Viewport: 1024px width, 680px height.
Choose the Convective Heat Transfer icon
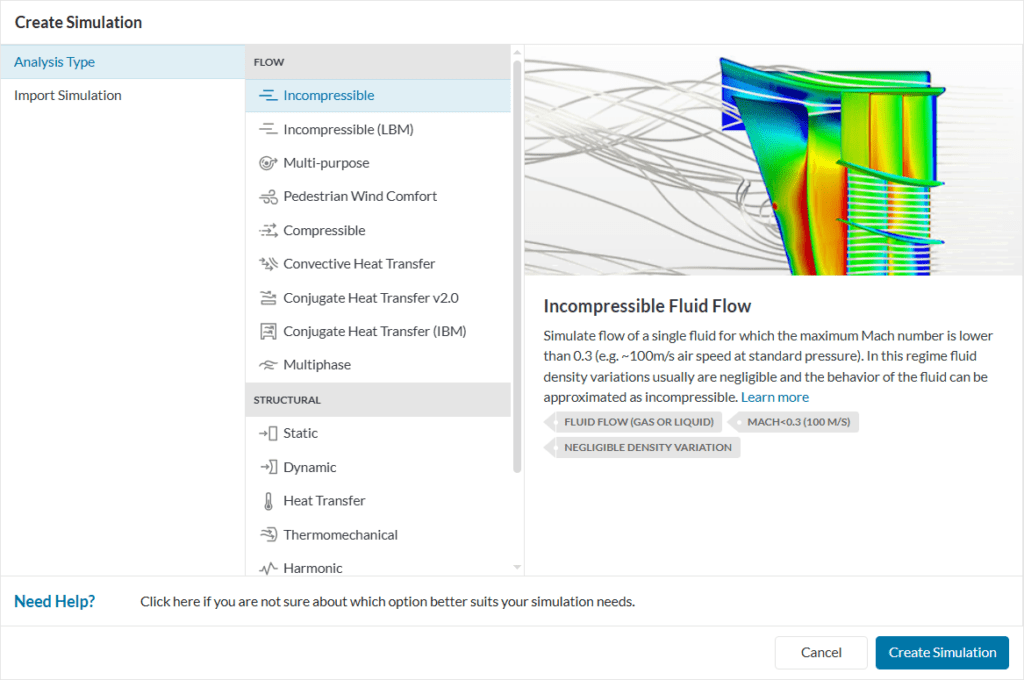pos(268,263)
